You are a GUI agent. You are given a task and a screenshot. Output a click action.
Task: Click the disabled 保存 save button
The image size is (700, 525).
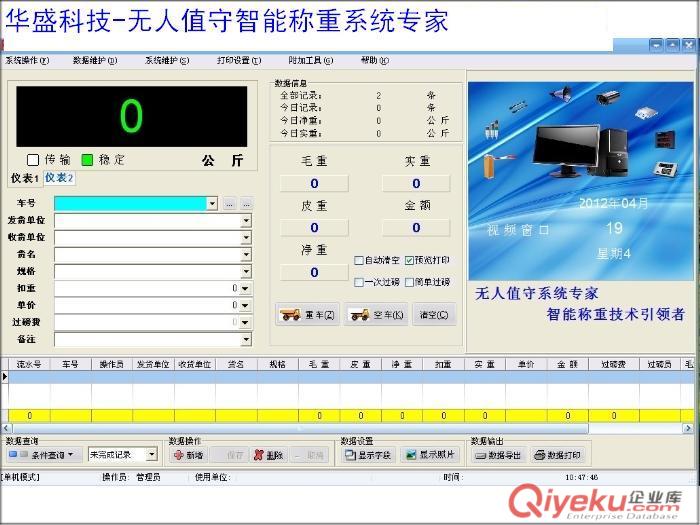point(229,455)
